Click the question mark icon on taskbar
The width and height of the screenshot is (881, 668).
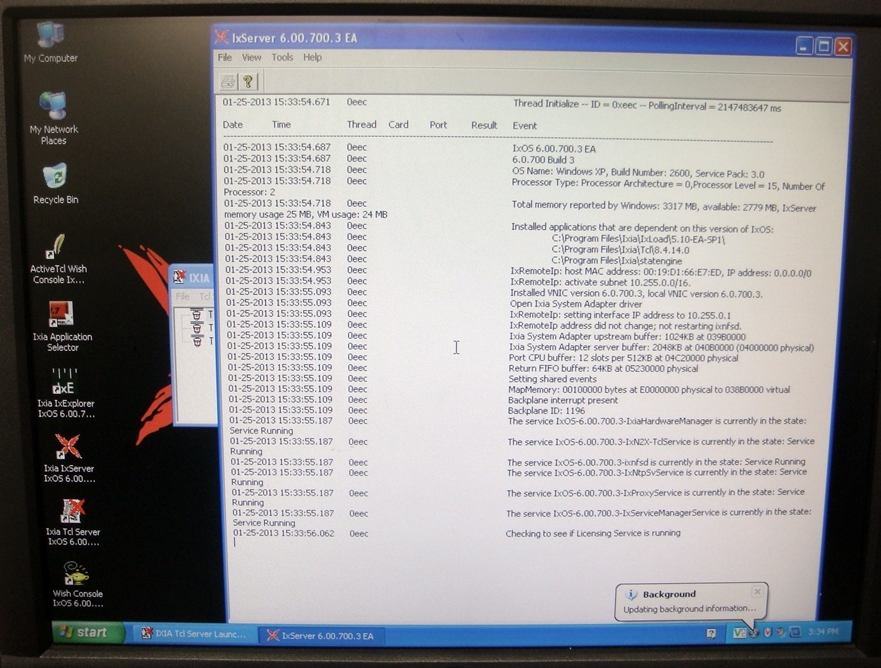711,634
